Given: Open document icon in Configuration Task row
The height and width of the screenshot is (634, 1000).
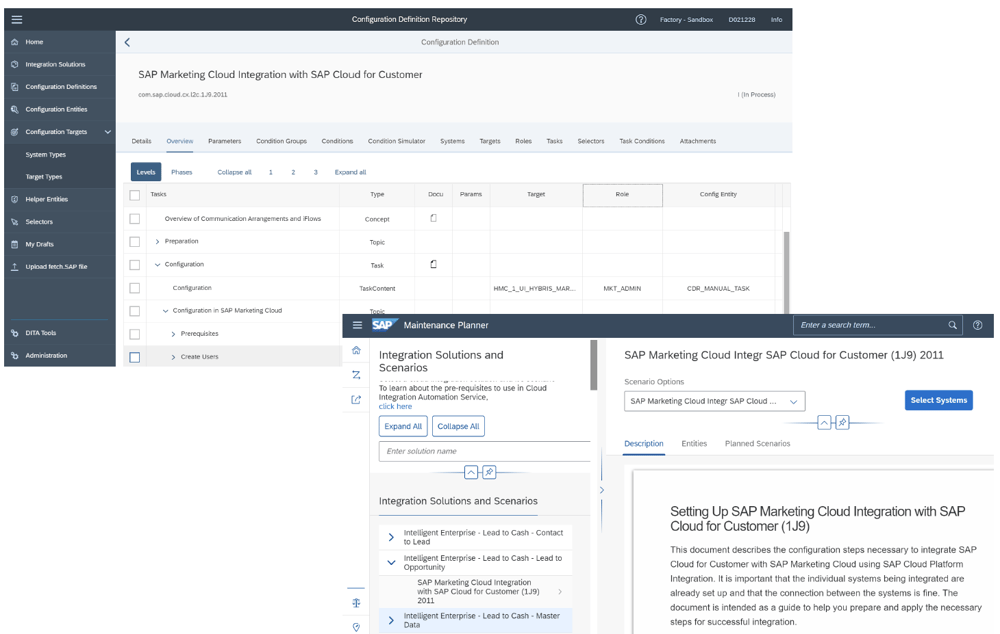Looking at the screenshot, I should (434, 264).
